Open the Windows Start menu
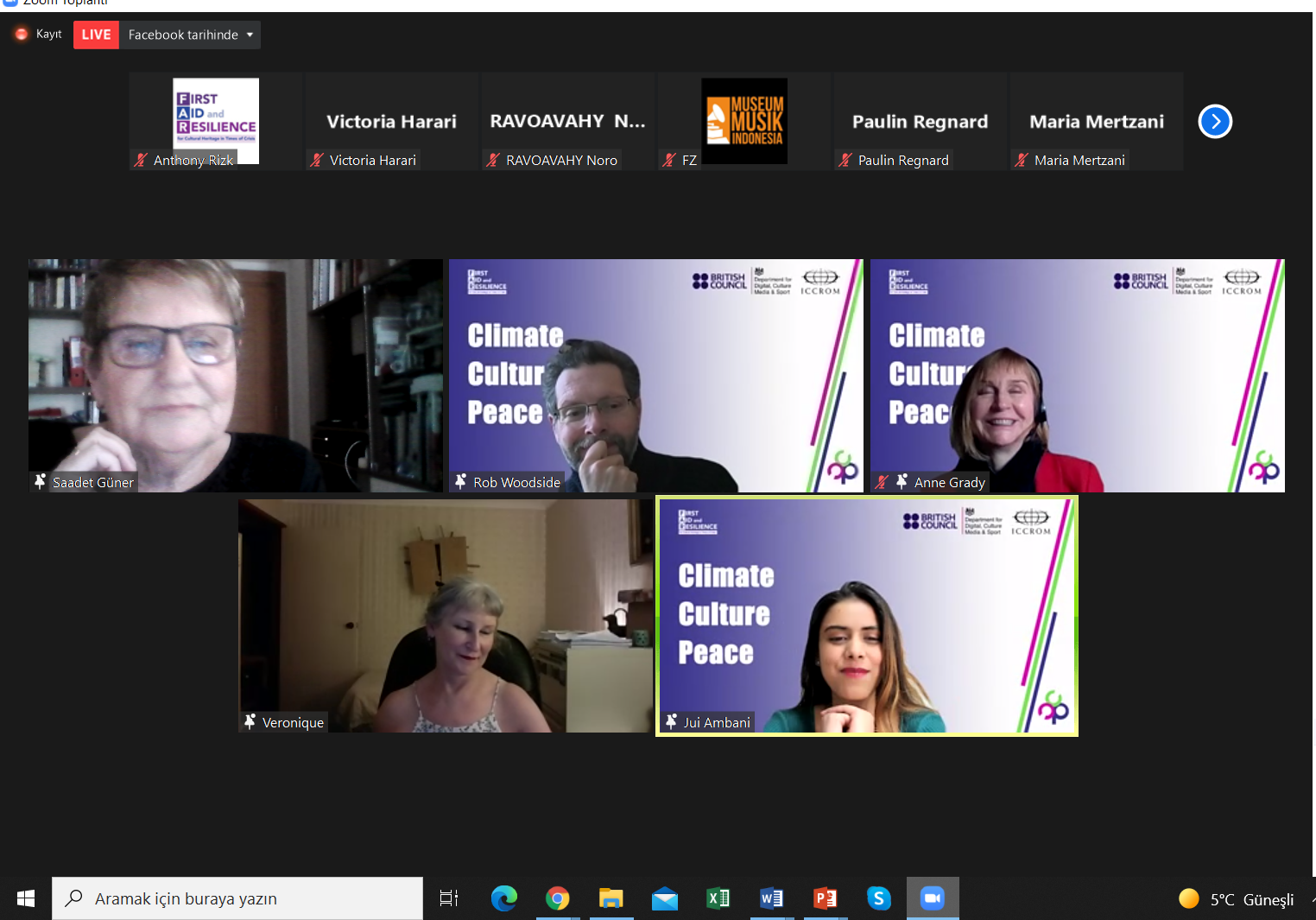 pyautogui.click(x=26, y=898)
